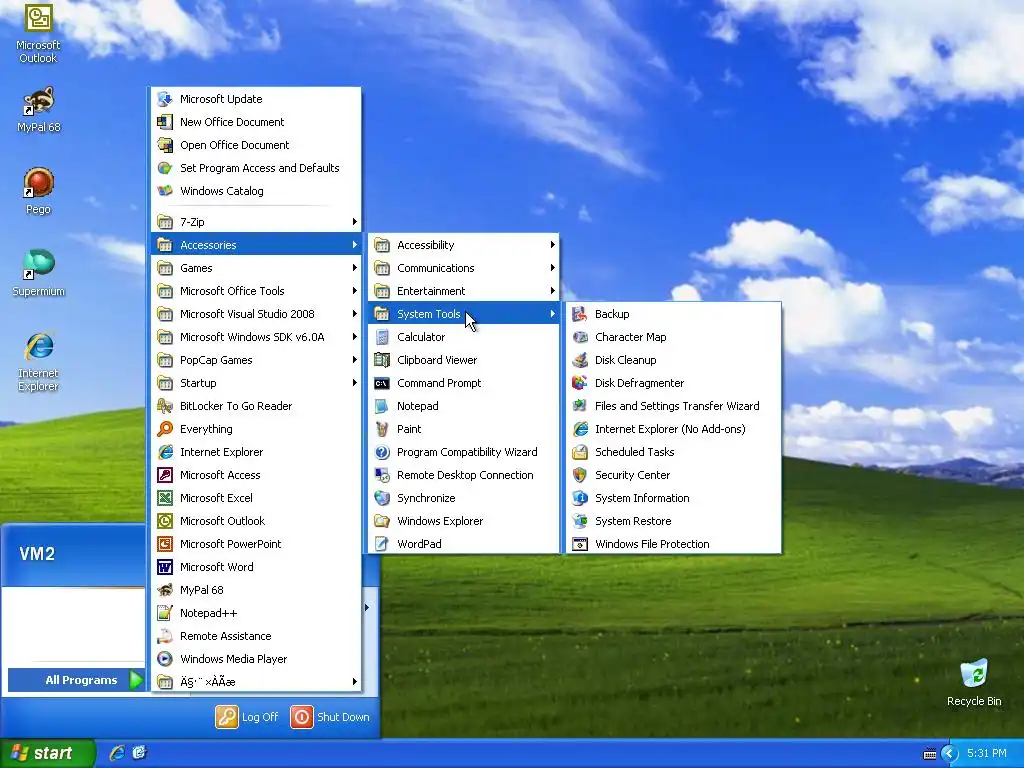Expand the PopCap Games submenu arrow
The image size is (1024, 768).
(355, 360)
